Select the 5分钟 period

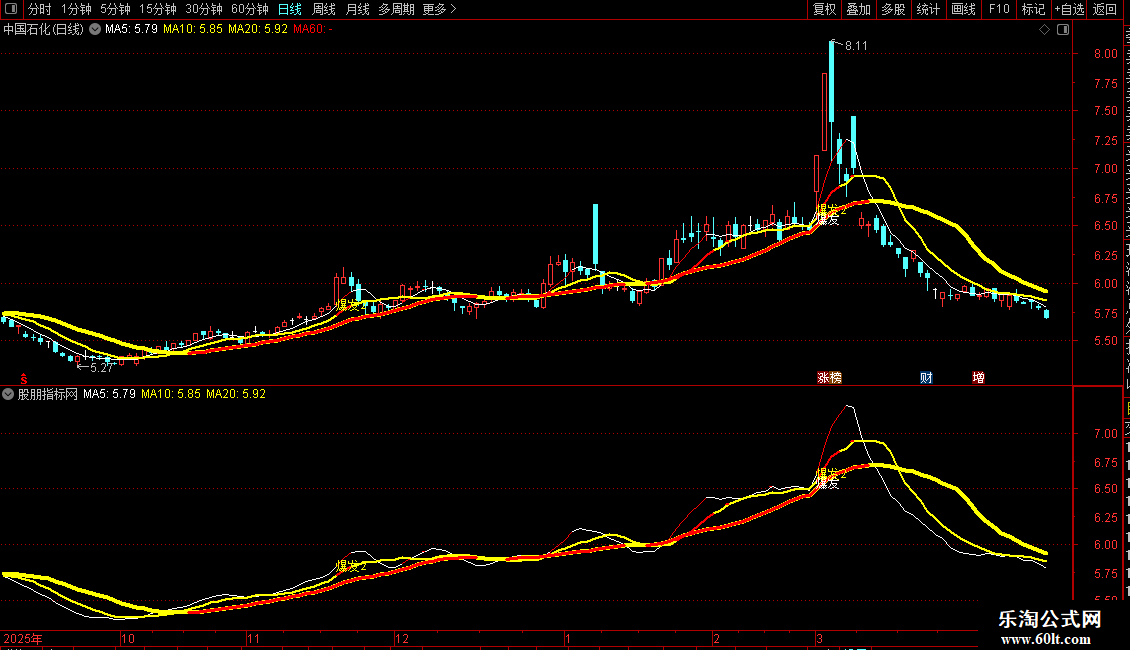115,9
